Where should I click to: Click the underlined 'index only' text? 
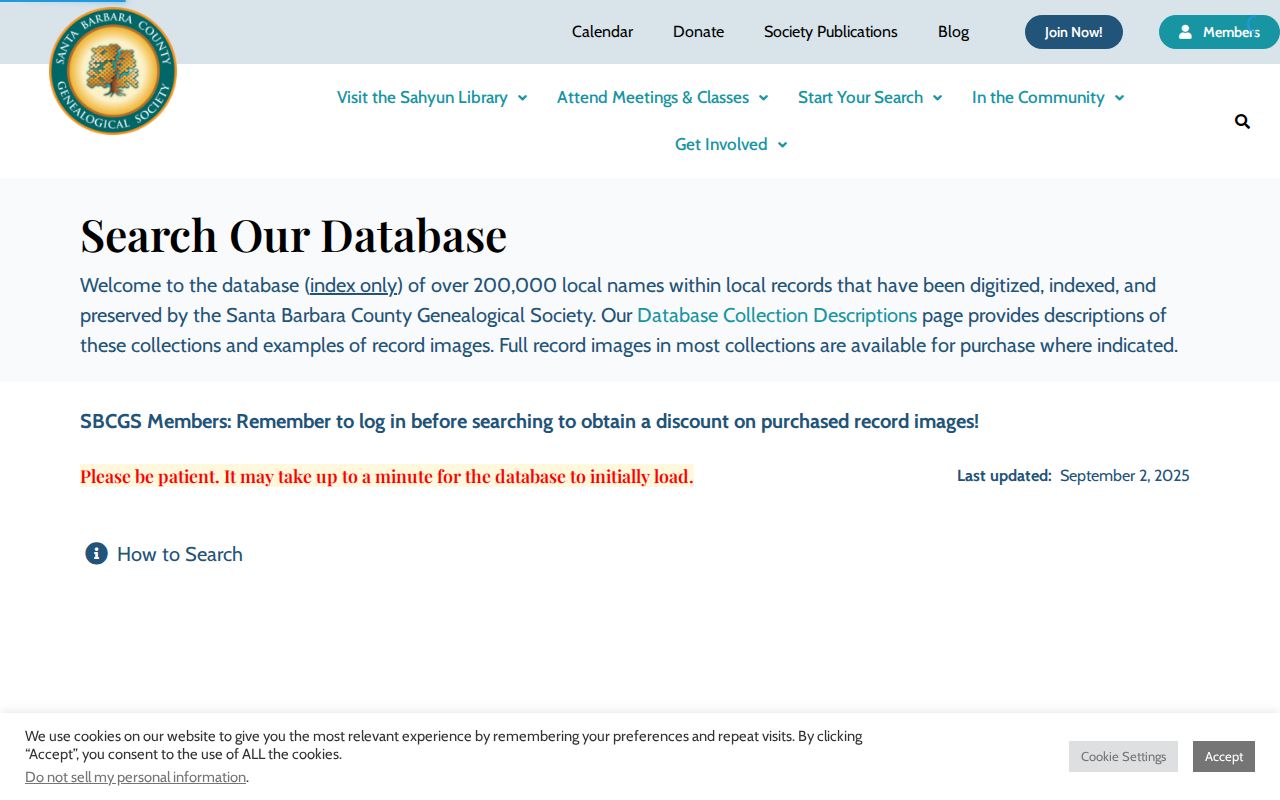coord(354,285)
